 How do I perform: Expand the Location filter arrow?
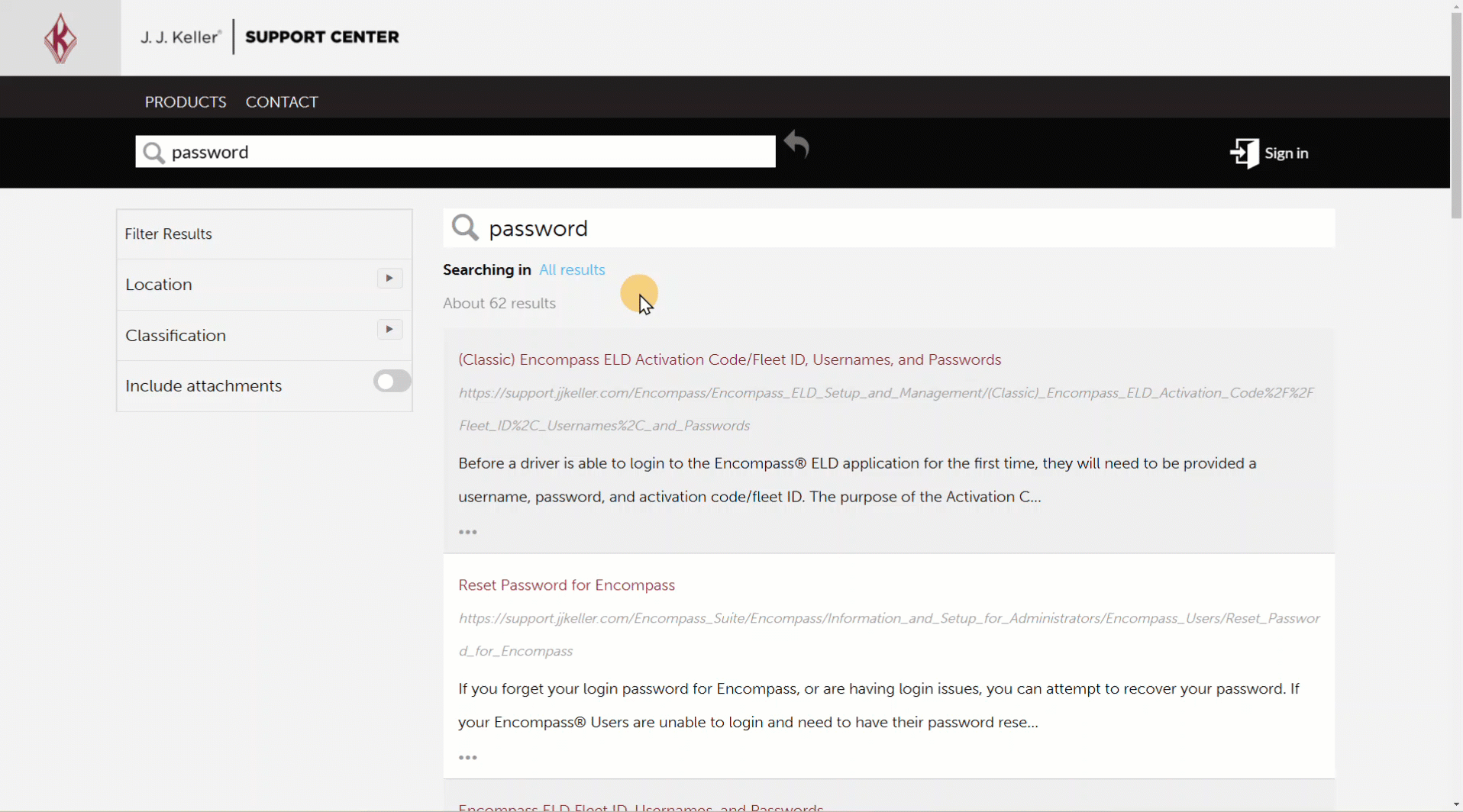click(x=389, y=279)
